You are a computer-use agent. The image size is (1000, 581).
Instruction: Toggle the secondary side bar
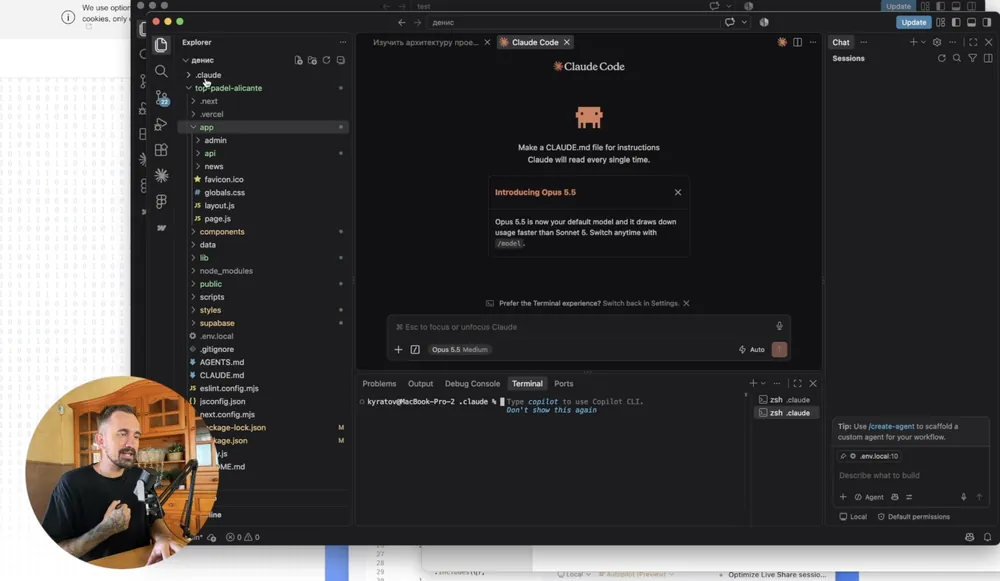(987, 22)
